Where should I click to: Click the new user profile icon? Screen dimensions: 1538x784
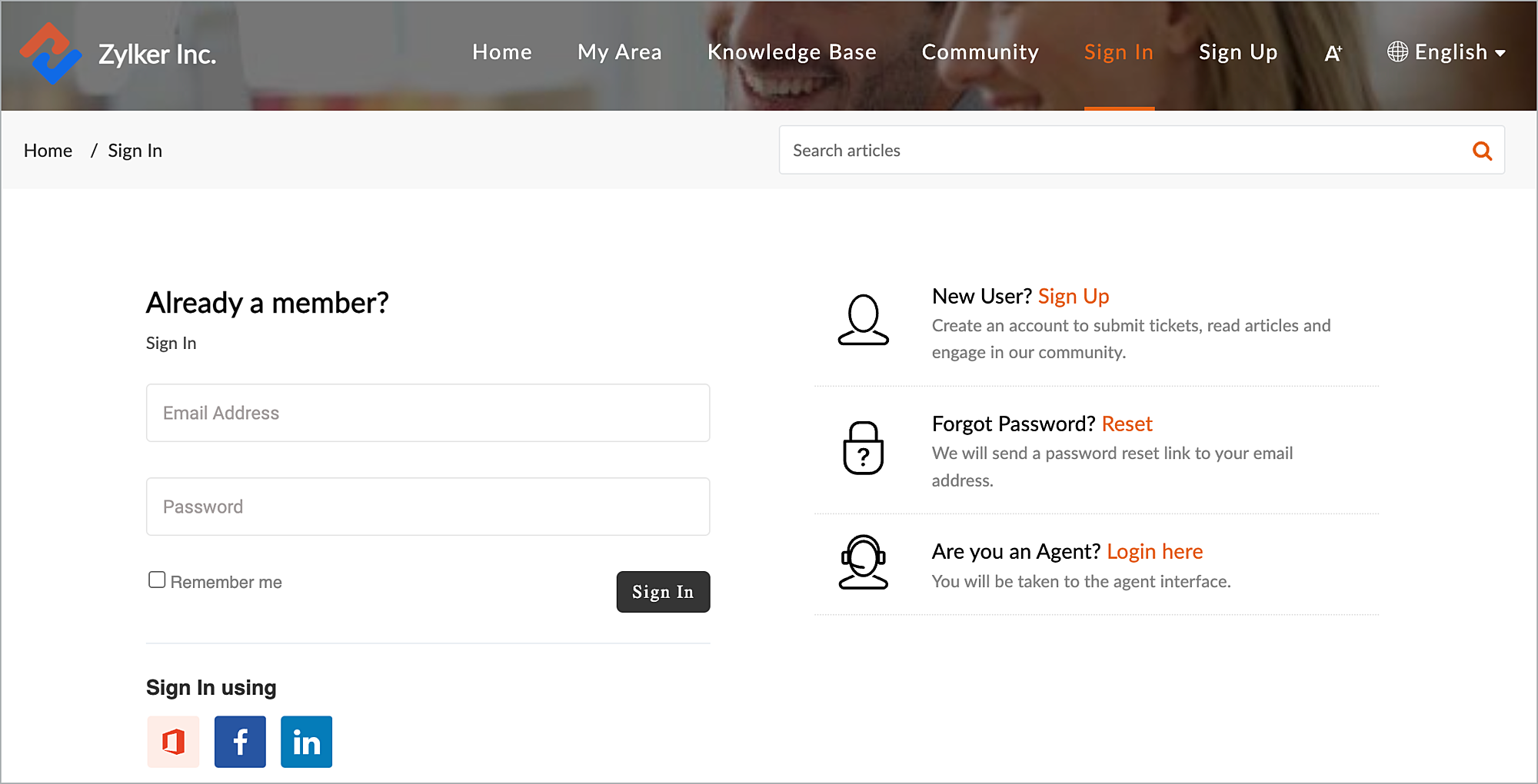coord(863,320)
